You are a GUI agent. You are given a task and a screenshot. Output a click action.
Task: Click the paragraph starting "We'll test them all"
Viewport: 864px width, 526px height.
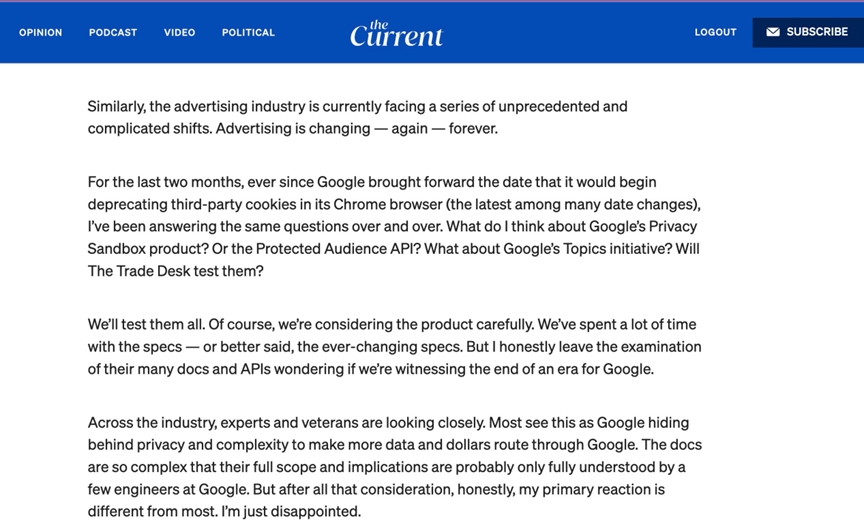point(395,346)
